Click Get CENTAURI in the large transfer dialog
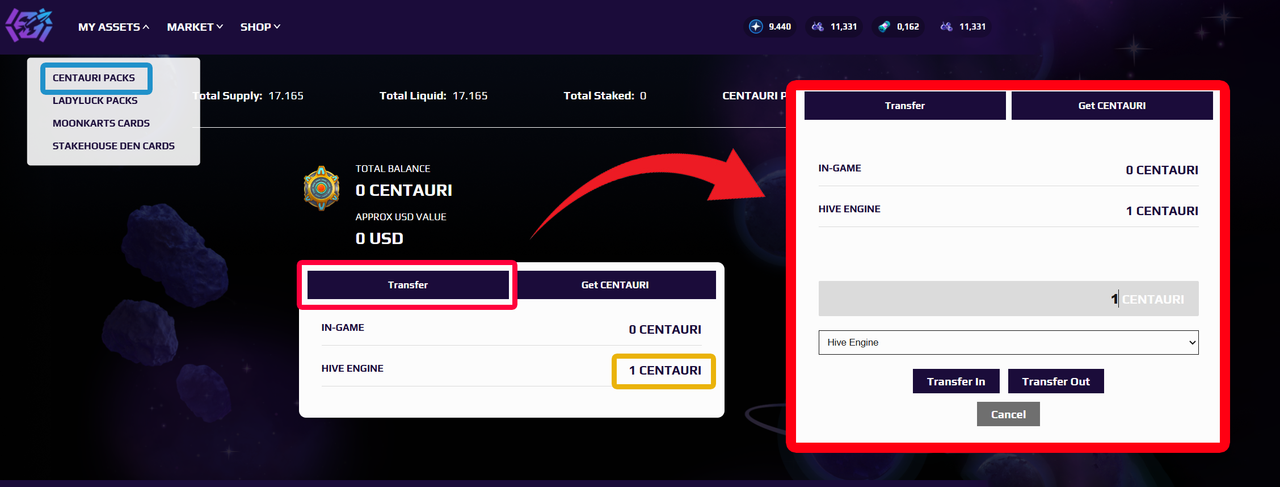Image resolution: width=1280 pixels, height=487 pixels. (x=1112, y=105)
